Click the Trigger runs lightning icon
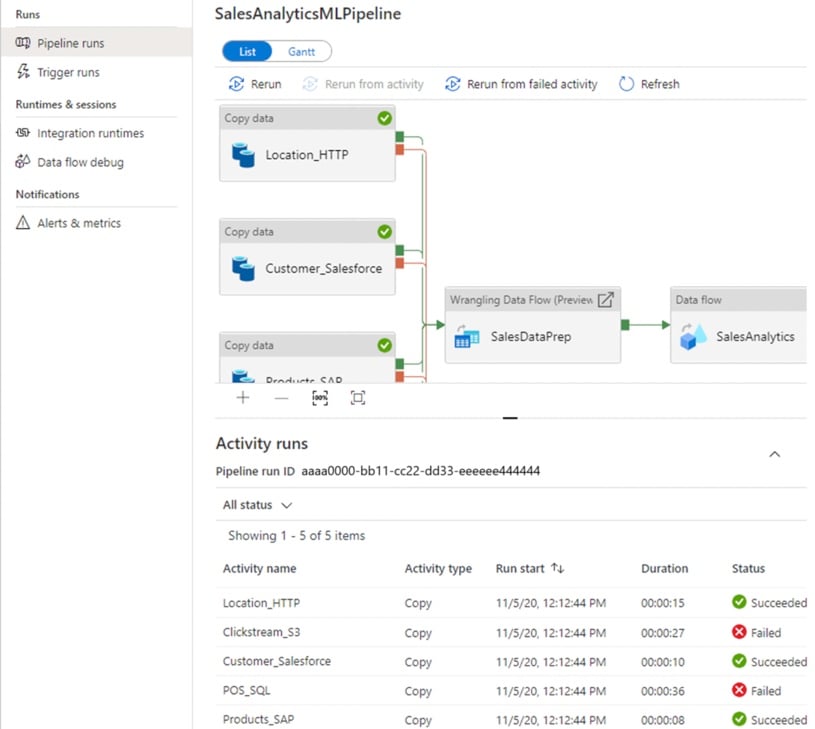Viewport: 815px width, 729px height. [23, 72]
